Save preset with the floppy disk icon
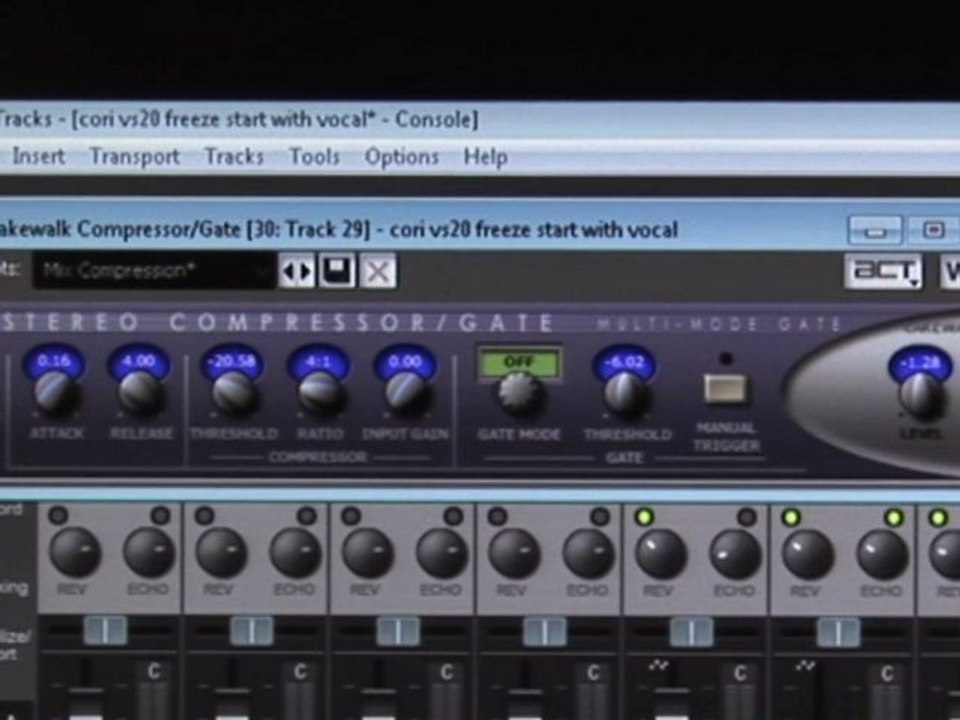The image size is (960, 720). (337, 271)
